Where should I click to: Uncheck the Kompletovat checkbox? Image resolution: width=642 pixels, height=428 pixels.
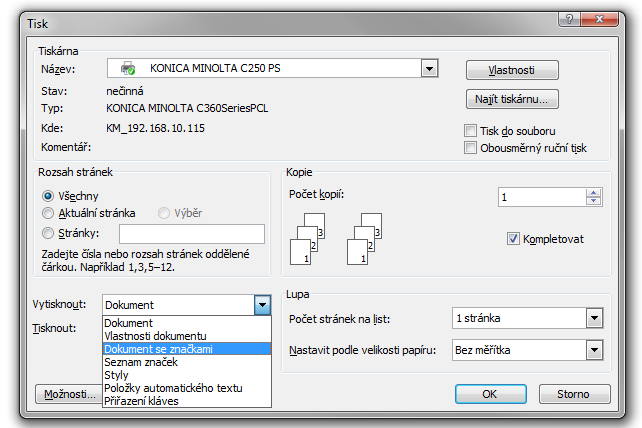pyautogui.click(x=514, y=239)
